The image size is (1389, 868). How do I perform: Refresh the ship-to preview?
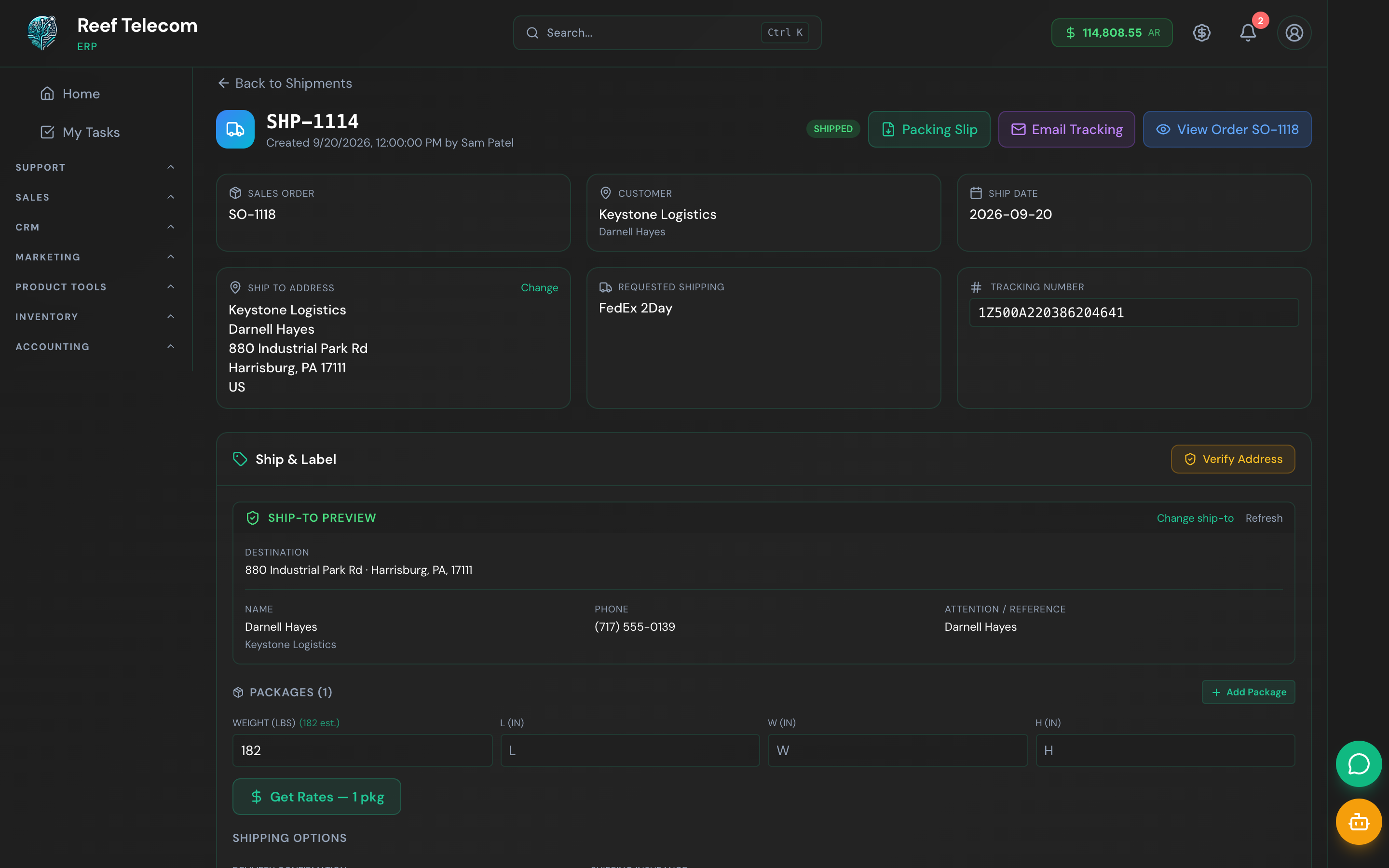pyautogui.click(x=1264, y=518)
